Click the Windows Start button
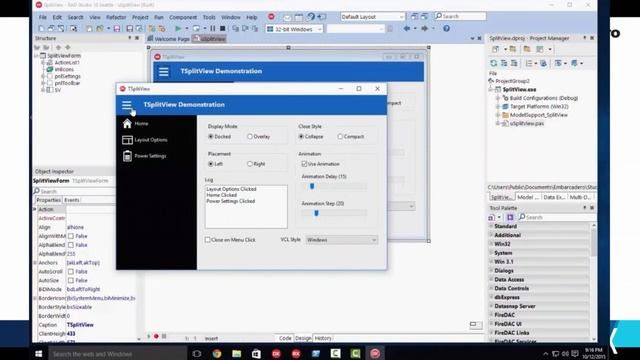This screenshot has height=360, width=640. pyautogui.click(x=39, y=354)
